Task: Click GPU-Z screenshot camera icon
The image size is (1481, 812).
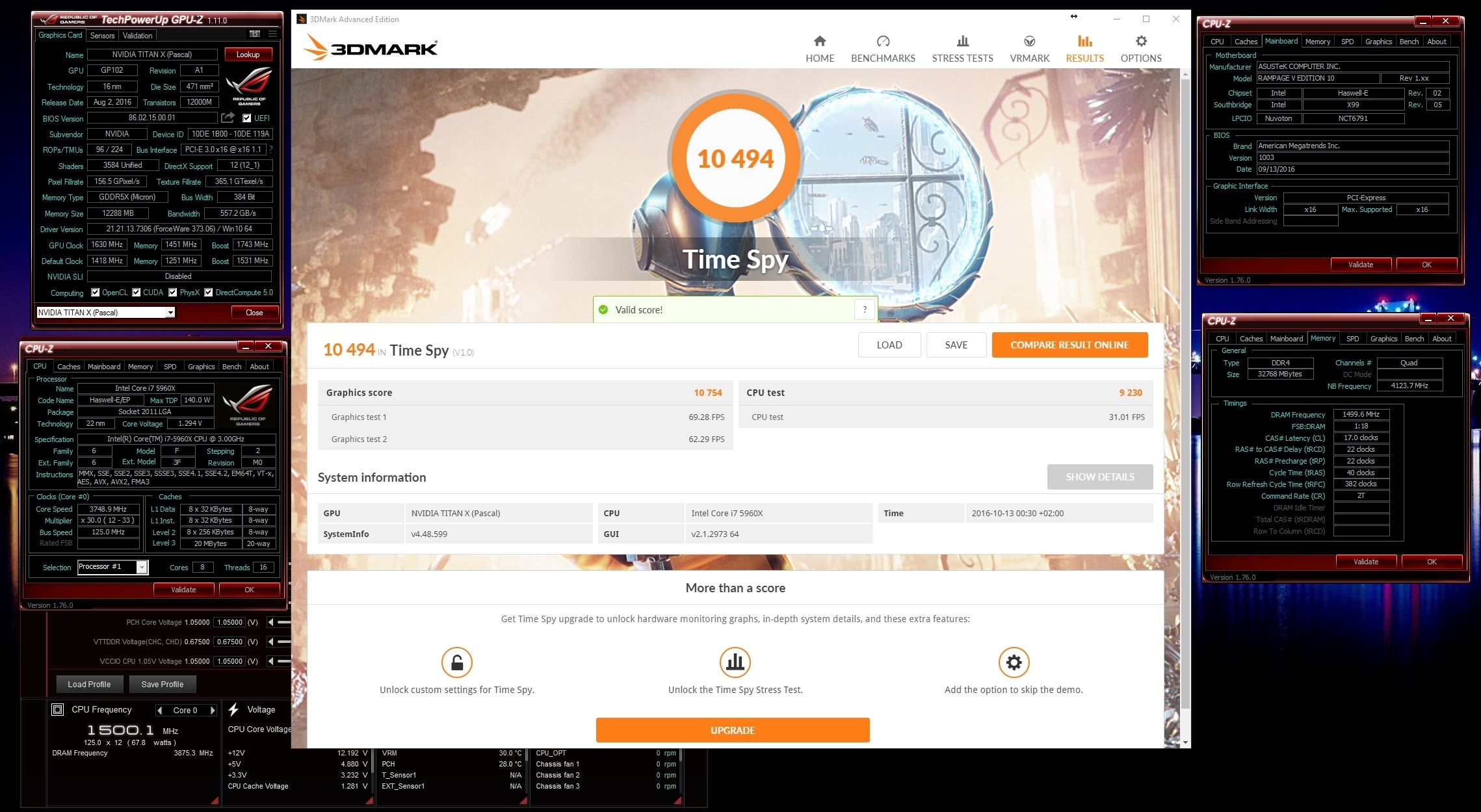Action: pos(255,34)
